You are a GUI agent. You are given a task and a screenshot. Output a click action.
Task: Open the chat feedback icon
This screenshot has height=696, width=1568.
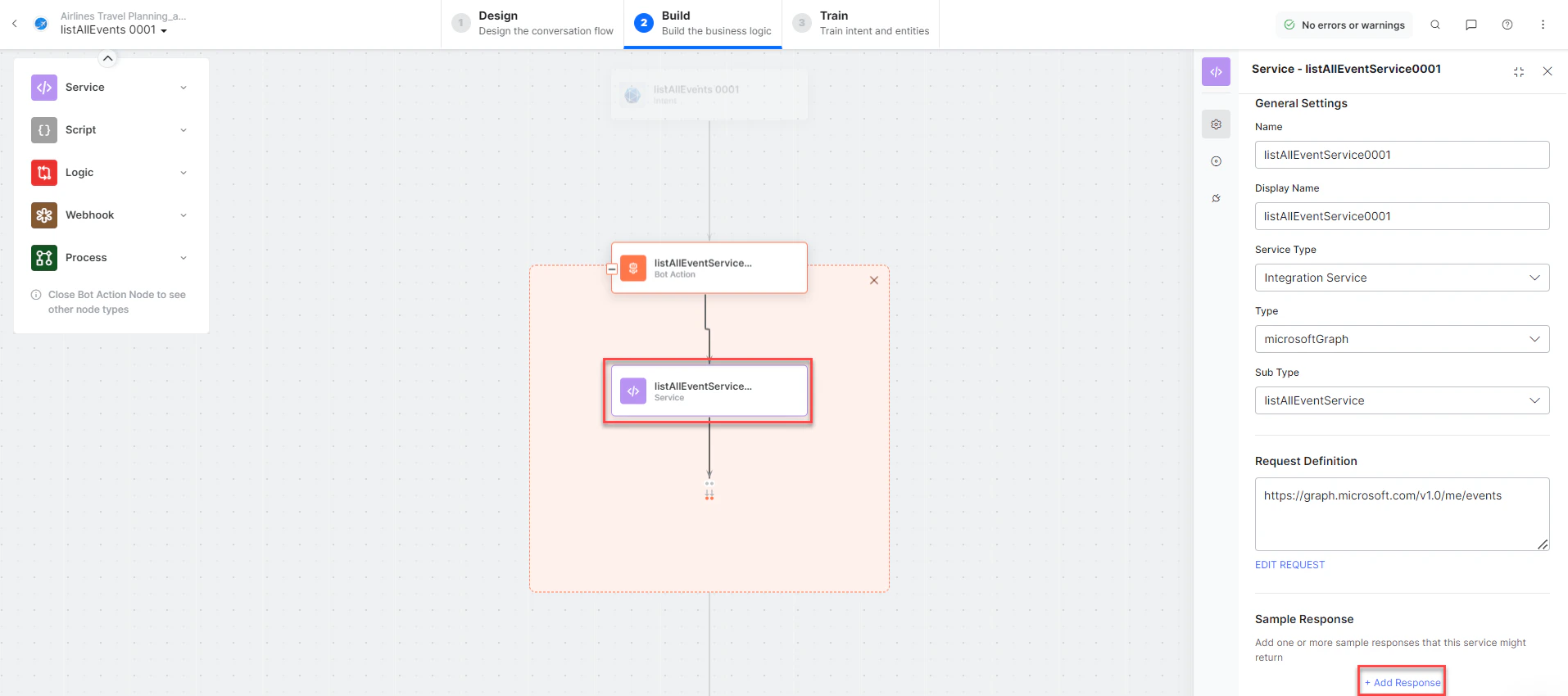click(1471, 25)
